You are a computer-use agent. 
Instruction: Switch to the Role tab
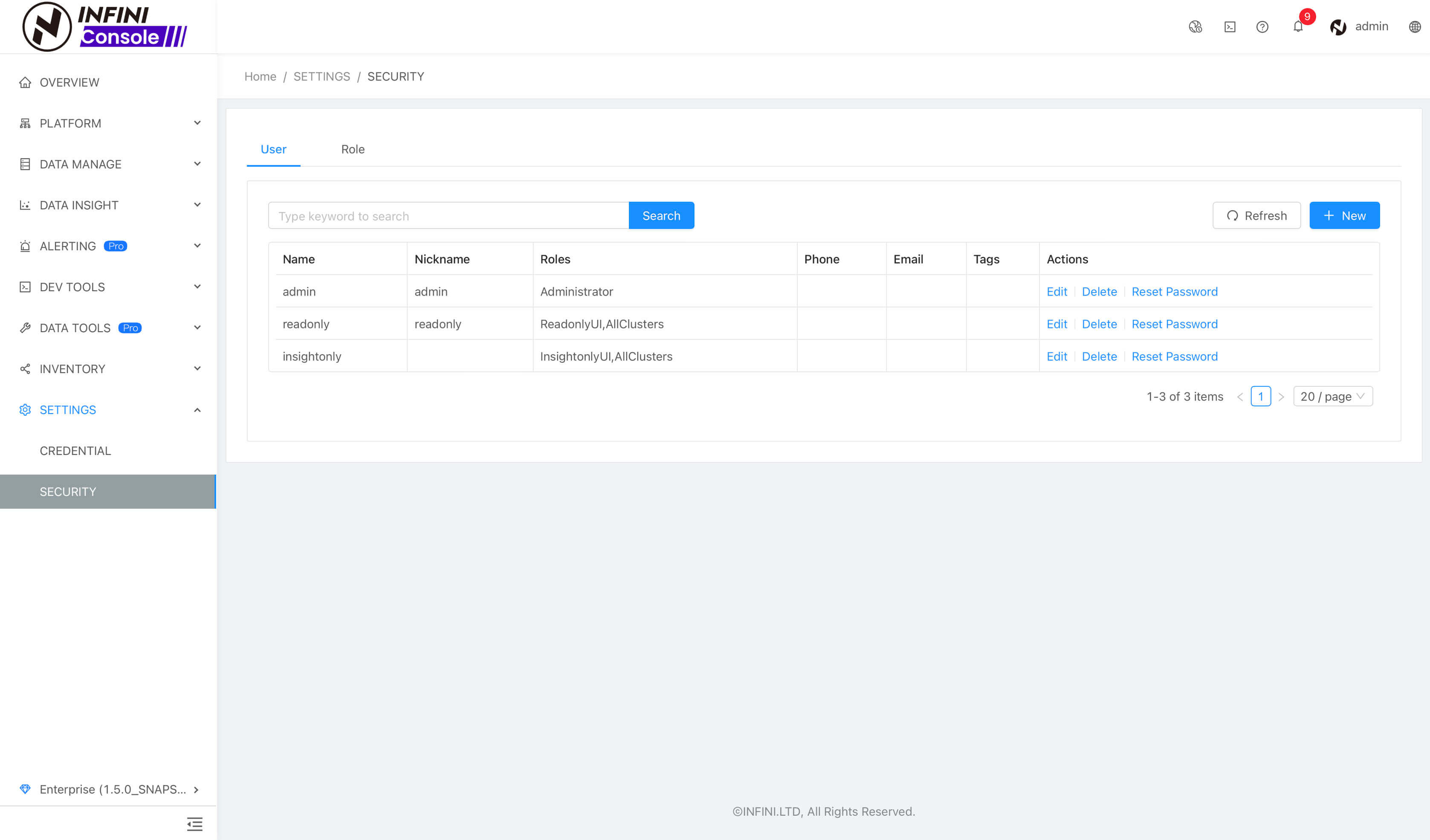point(353,149)
